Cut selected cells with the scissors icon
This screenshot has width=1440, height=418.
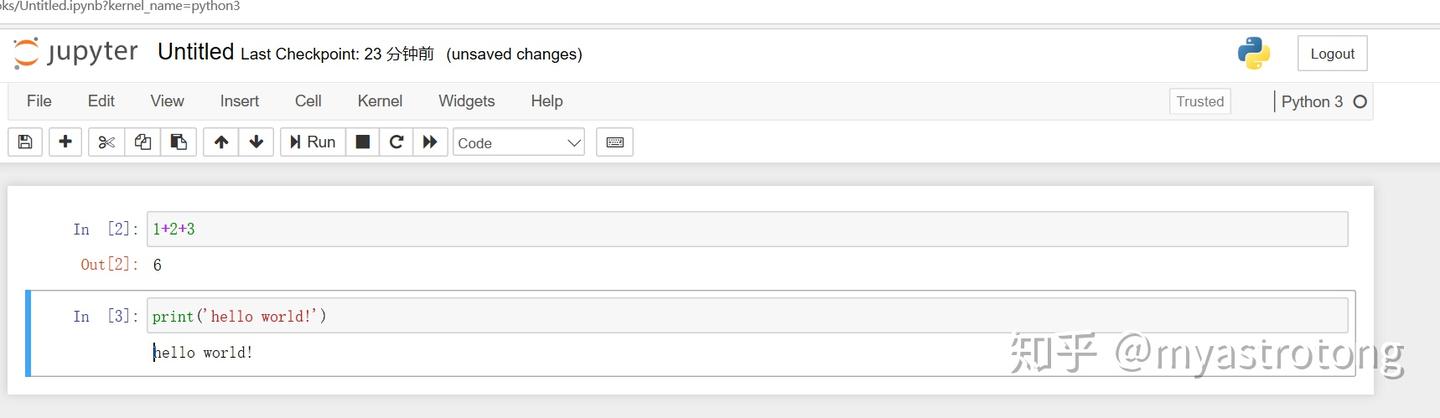(106, 142)
